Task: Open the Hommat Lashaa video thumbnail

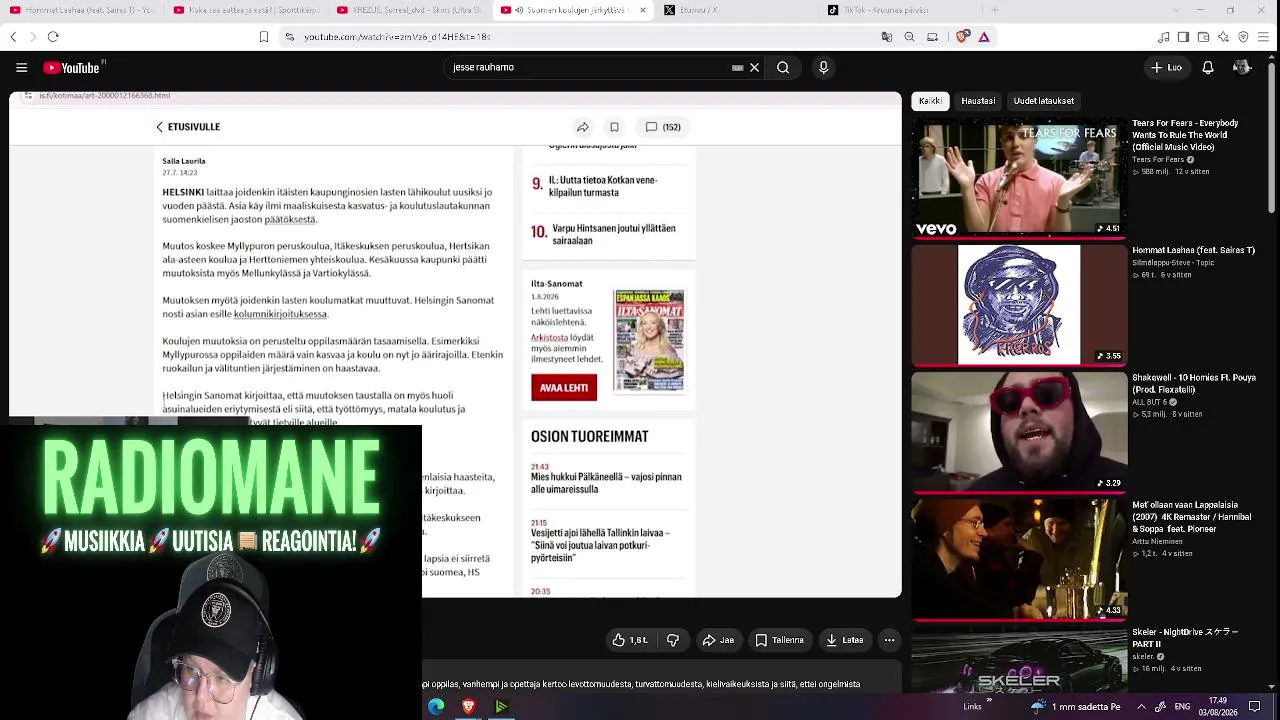Action: point(1019,305)
